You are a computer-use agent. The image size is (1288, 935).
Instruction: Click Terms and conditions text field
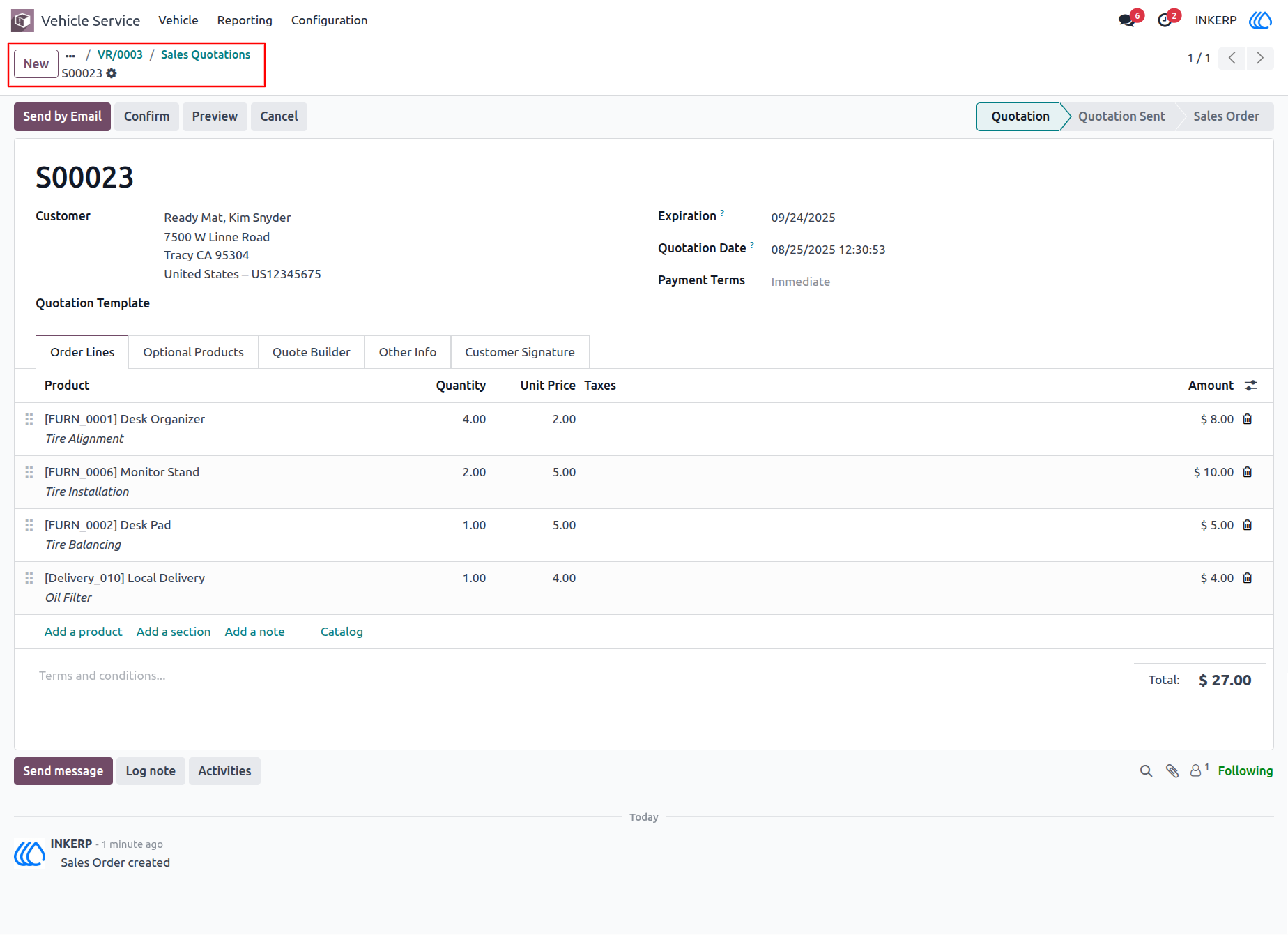coord(102,676)
